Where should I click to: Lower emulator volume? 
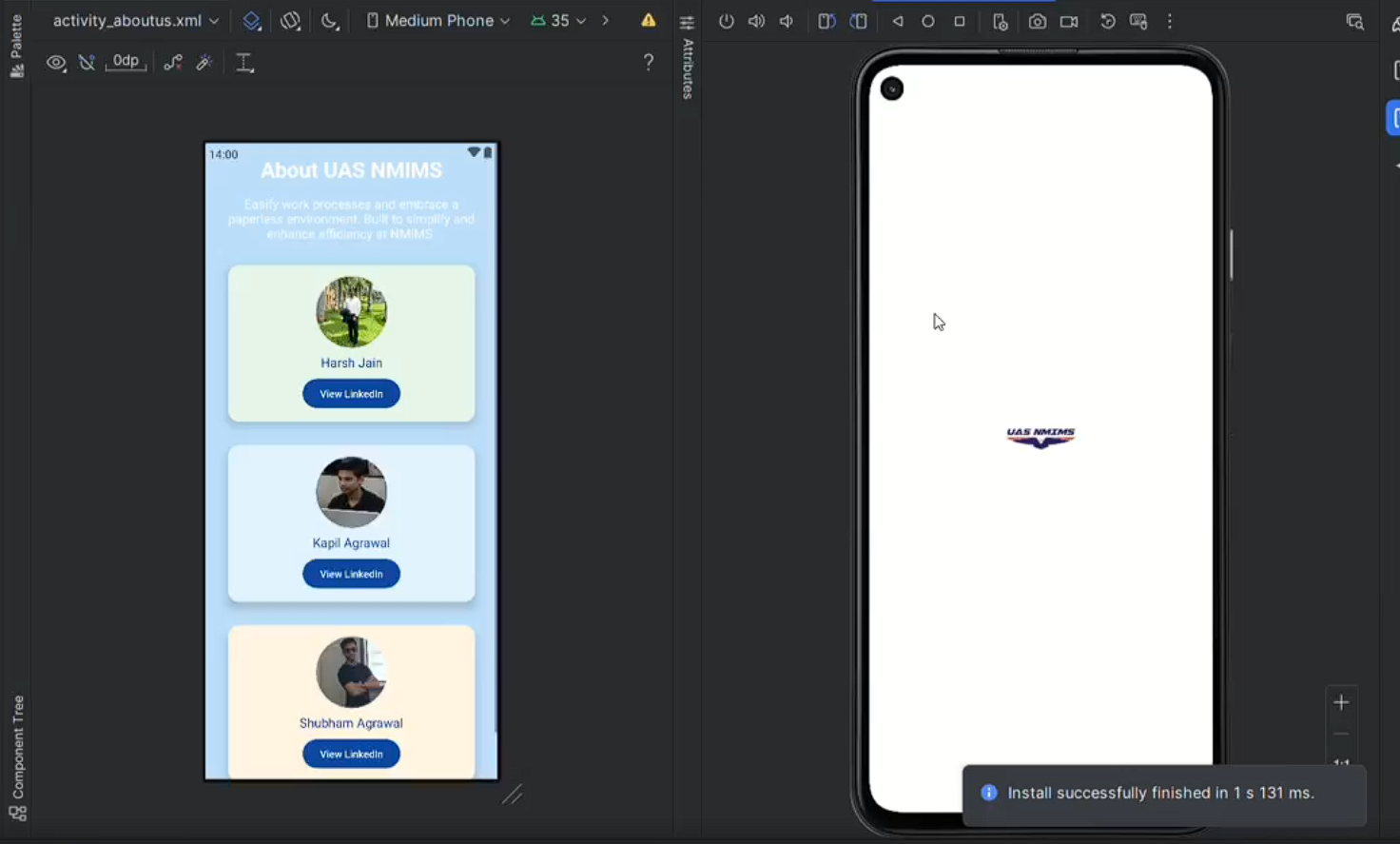[x=787, y=21]
